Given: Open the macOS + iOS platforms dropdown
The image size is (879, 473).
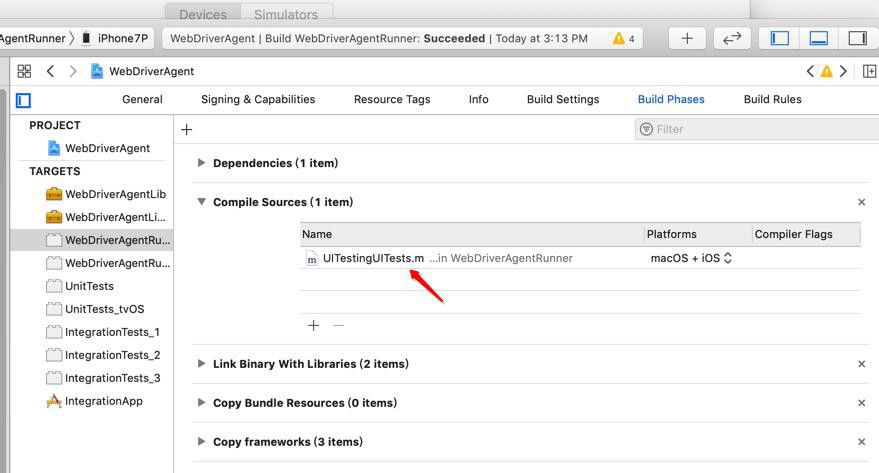Looking at the screenshot, I should click(x=691, y=258).
